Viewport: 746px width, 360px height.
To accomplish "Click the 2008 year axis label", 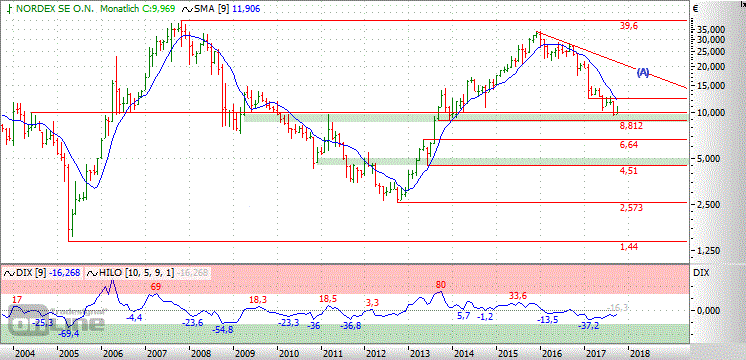I will pyautogui.click(x=200, y=354).
